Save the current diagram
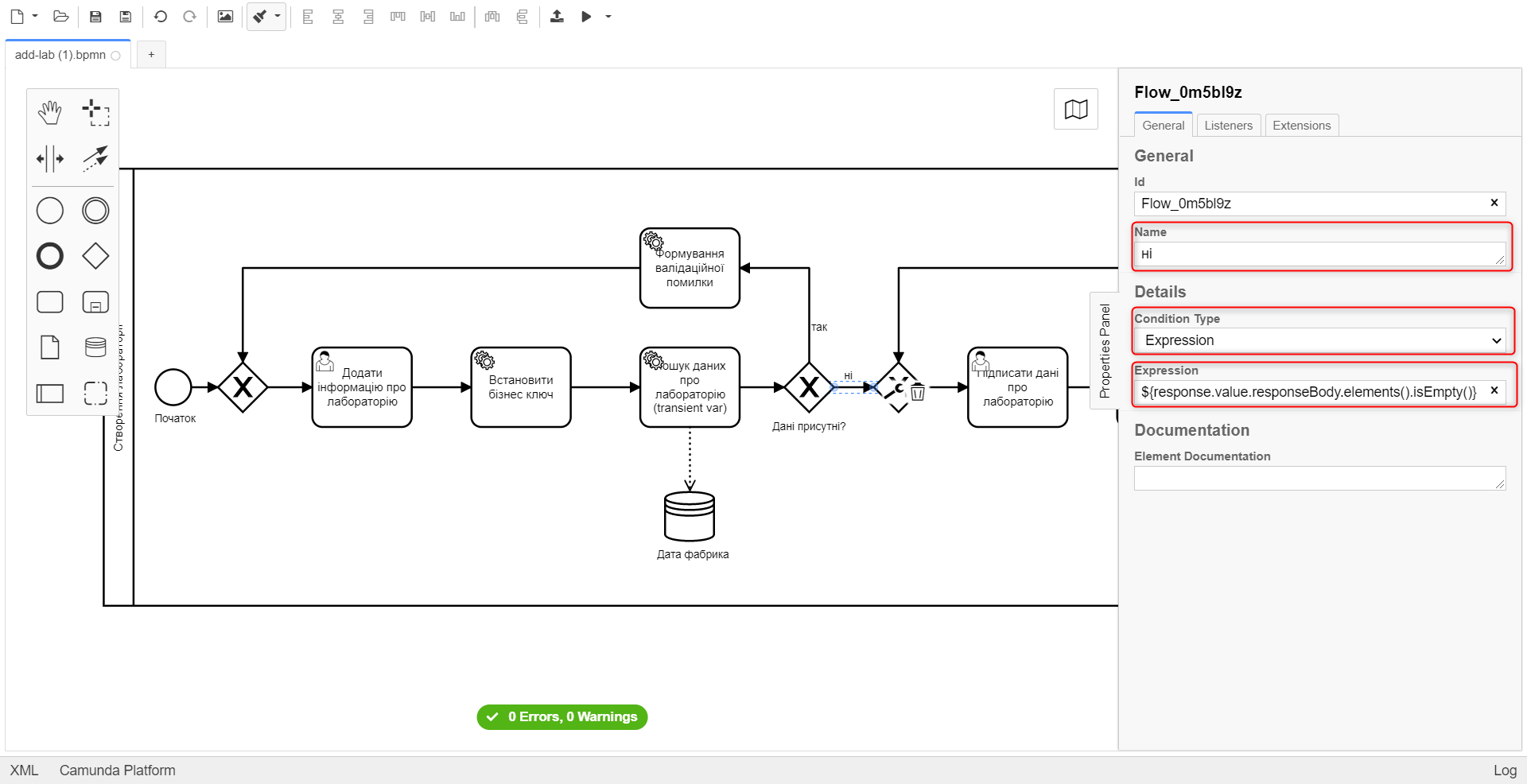The width and height of the screenshot is (1527, 784). pyautogui.click(x=95, y=16)
